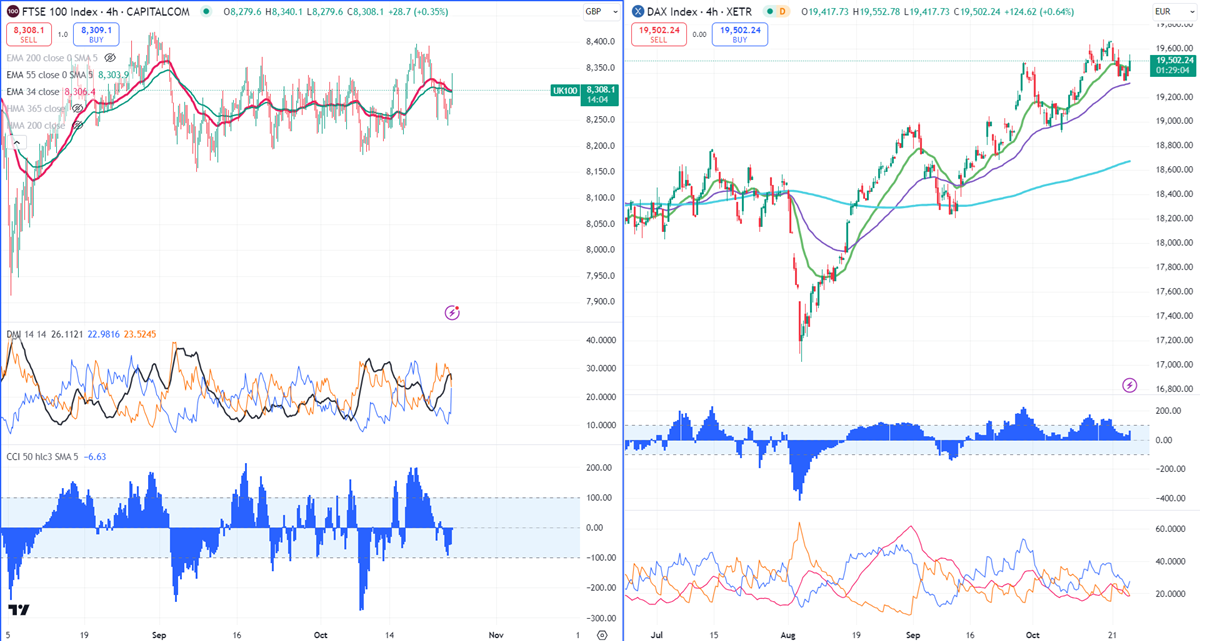Screen dimensions: 1209x641
Task: Click the Aug date on DAX time axis
Action: (787, 634)
